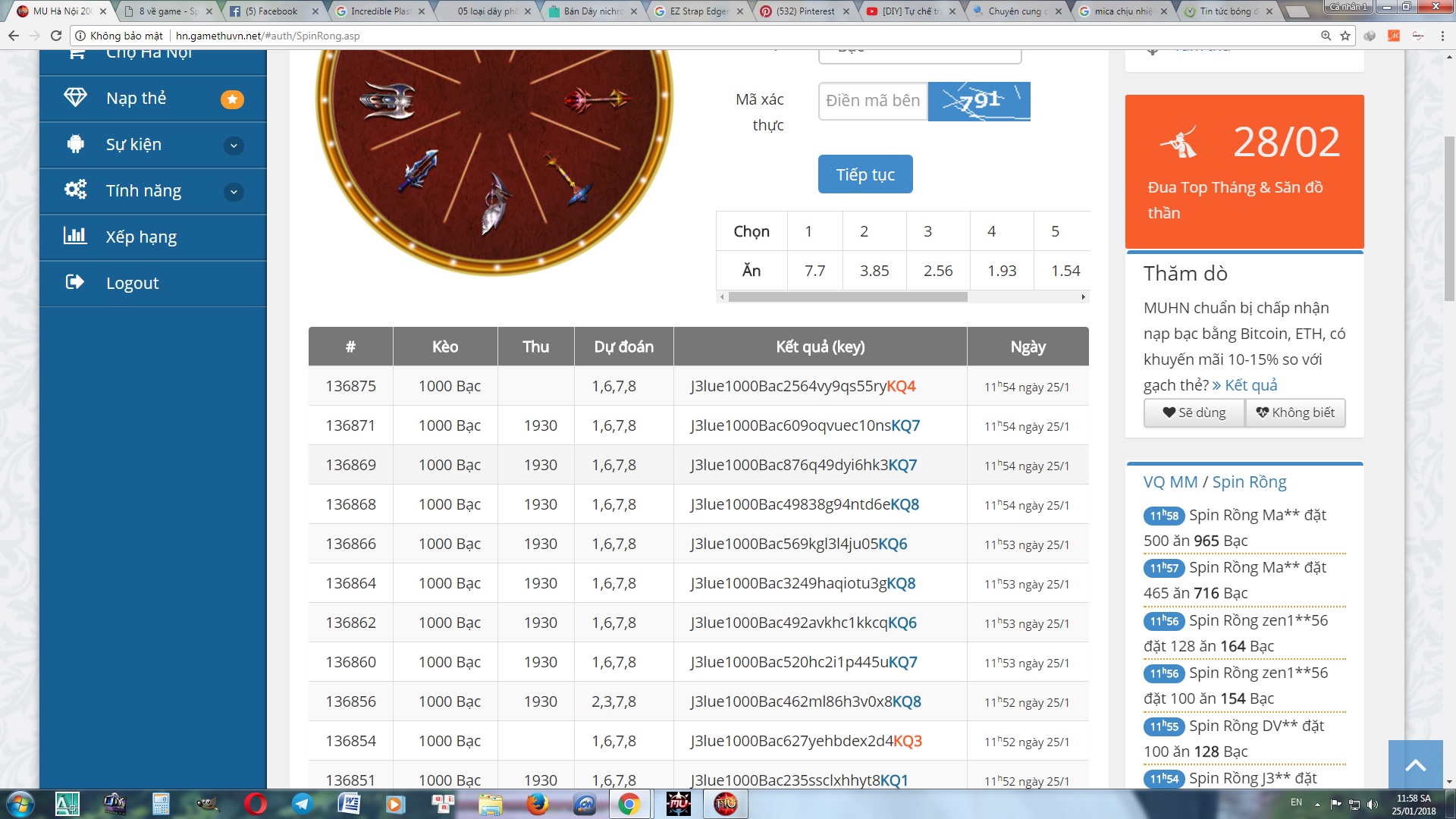The width and height of the screenshot is (1456, 819).
Task: Click the diamond icon beside Nạp thẻ
Action: 75,98
